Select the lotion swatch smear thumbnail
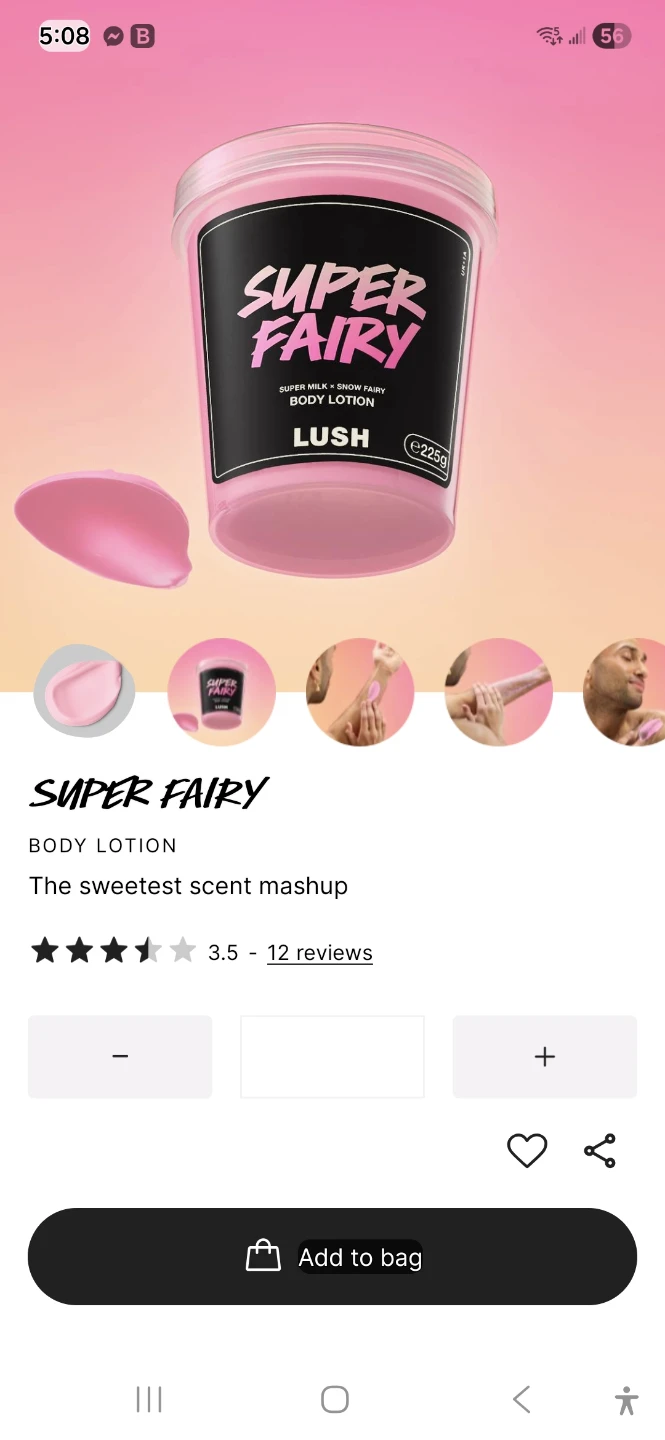 (84, 691)
